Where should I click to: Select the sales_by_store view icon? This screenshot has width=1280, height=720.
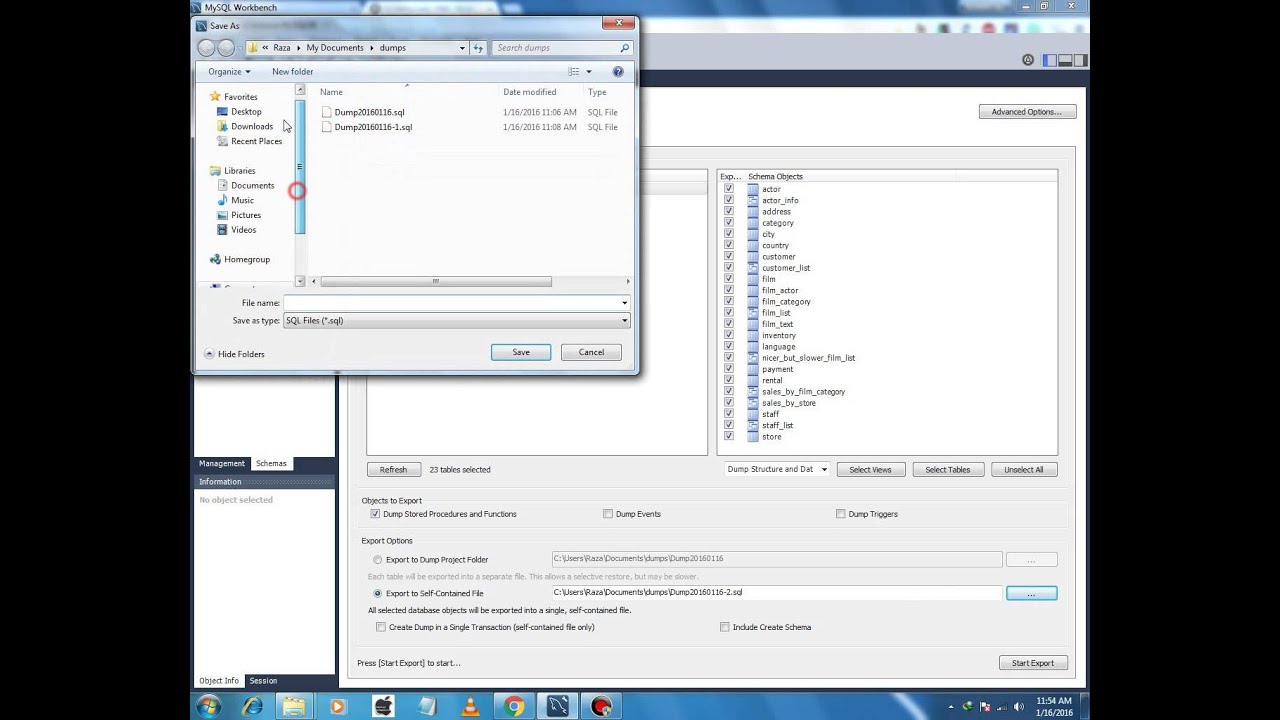coord(753,403)
